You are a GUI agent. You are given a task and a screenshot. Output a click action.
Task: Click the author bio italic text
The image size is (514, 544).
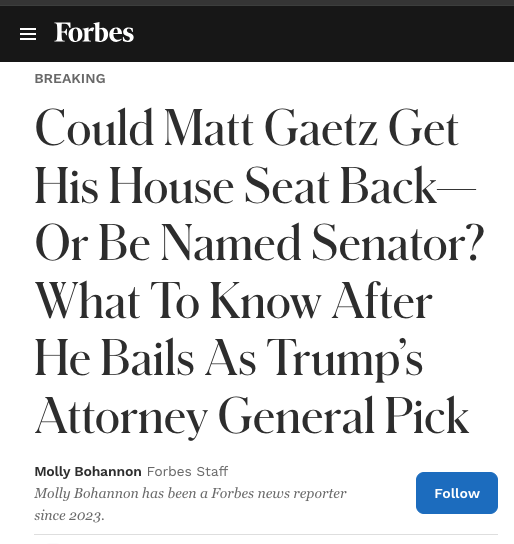click(x=190, y=504)
